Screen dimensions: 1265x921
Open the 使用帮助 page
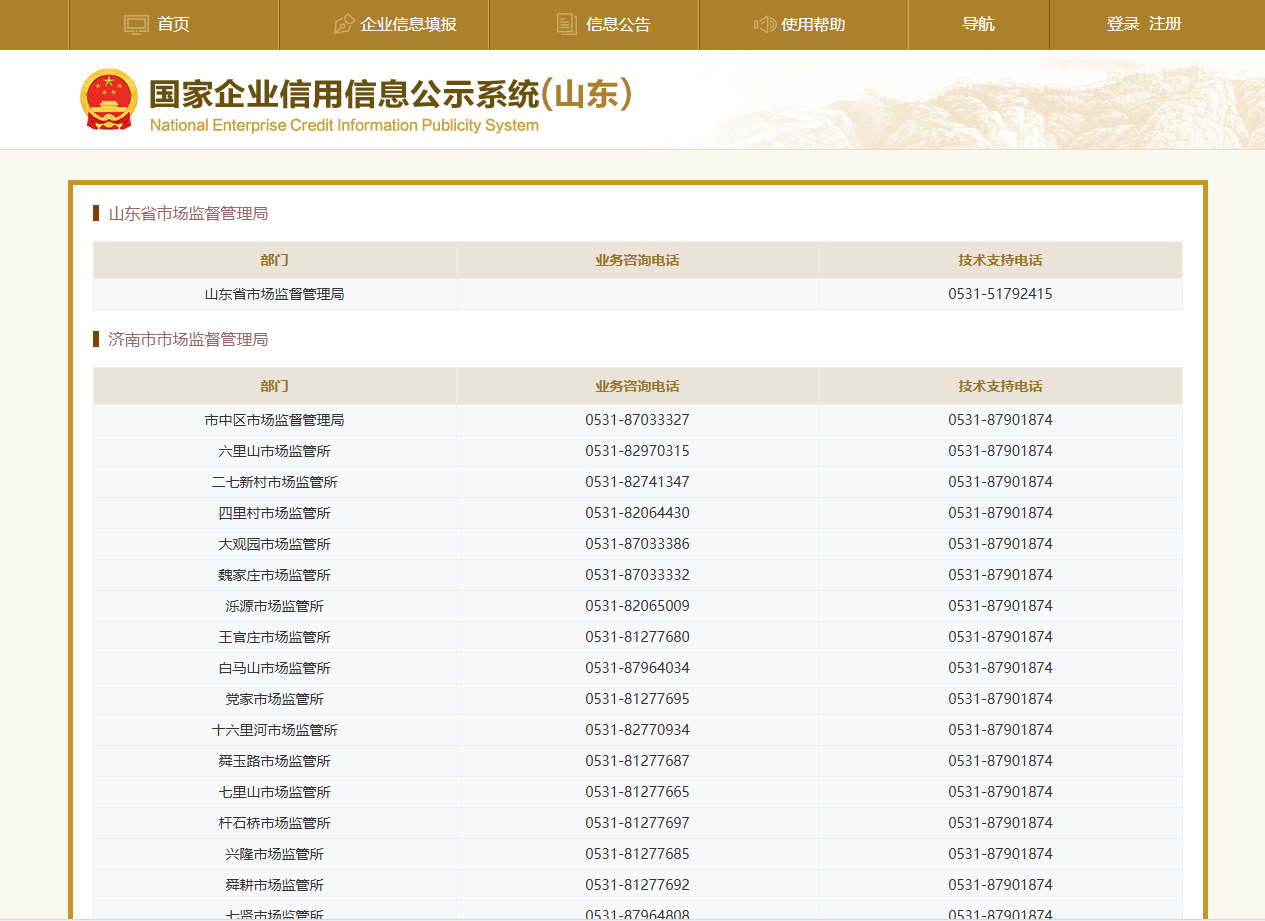pos(813,24)
